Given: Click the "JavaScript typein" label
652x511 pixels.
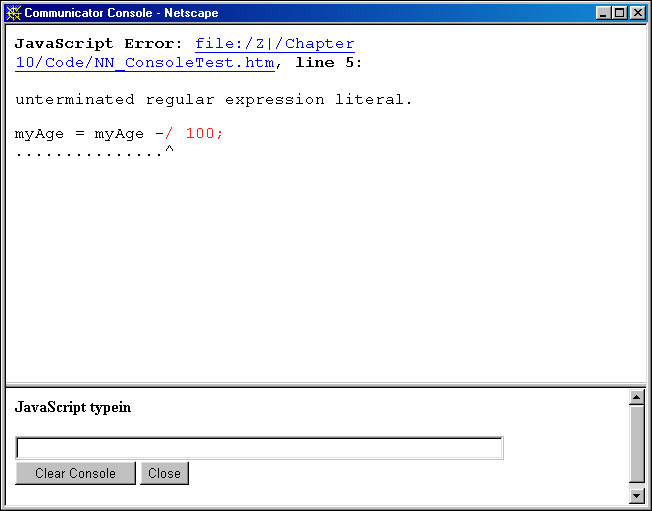Looking at the screenshot, I should (x=73, y=407).
